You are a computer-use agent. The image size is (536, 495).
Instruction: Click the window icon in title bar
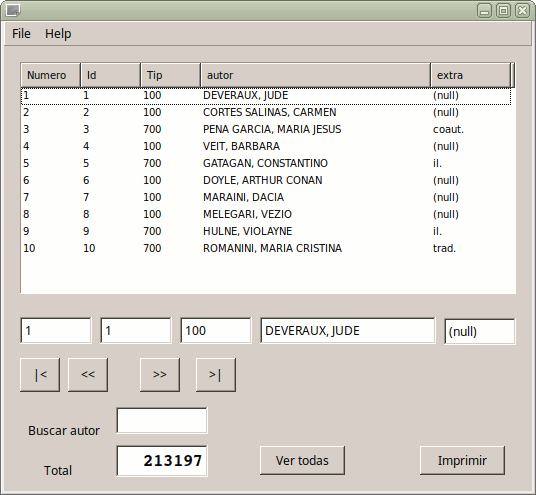coord(13,10)
